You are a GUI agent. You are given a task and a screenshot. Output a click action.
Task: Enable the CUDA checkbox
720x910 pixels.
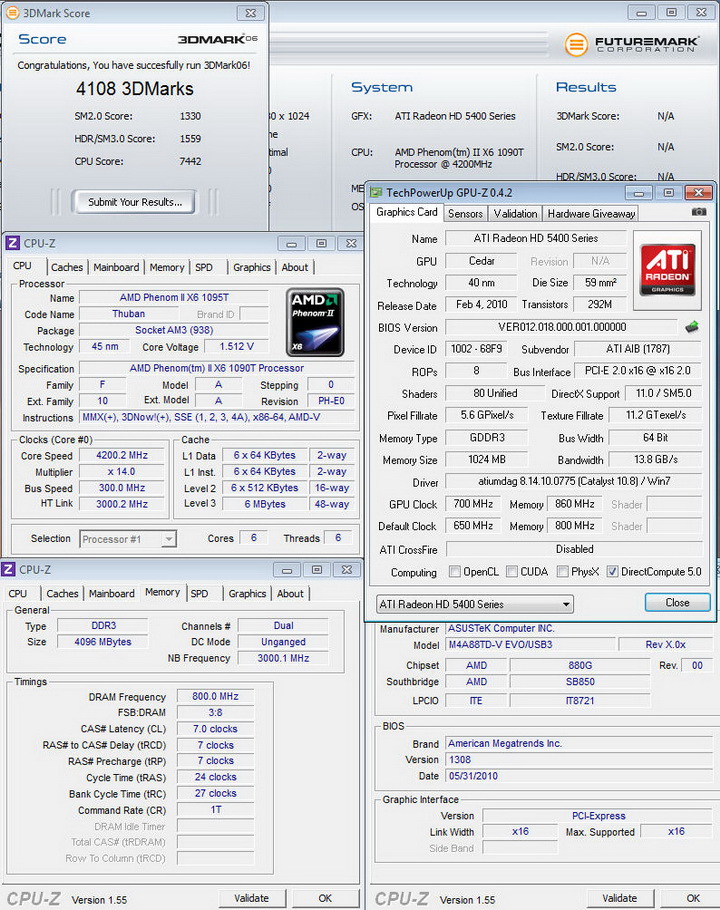click(512, 572)
